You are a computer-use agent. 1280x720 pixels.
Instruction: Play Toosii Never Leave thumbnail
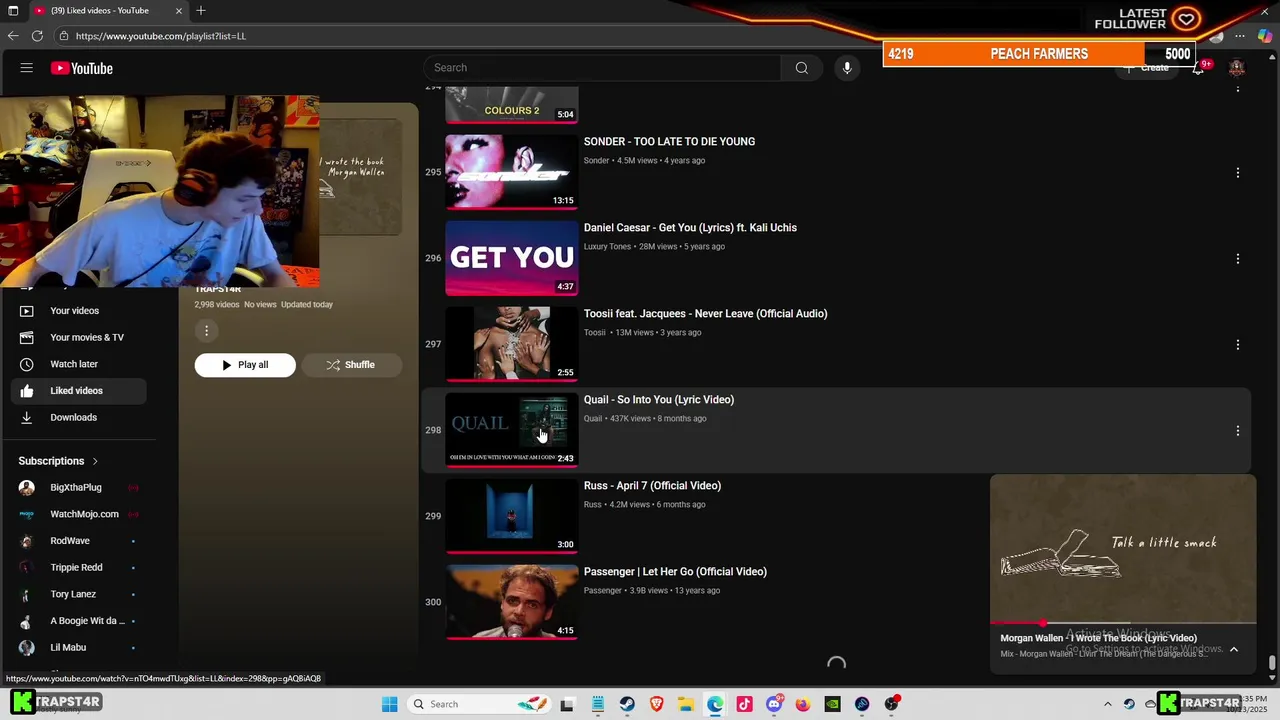point(512,344)
